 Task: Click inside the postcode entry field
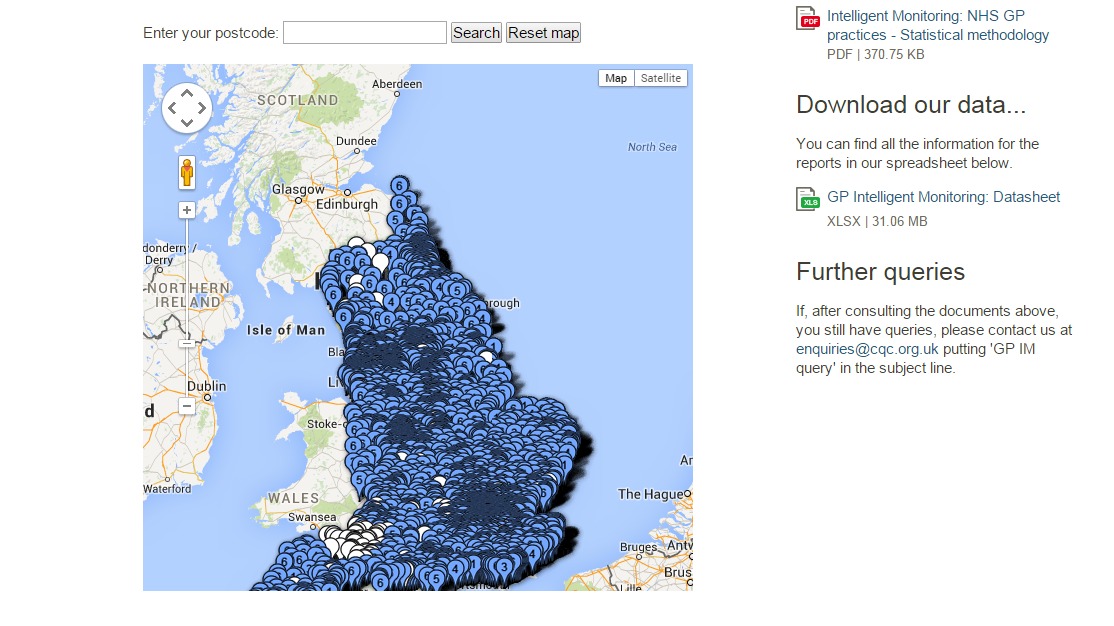[x=363, y=32]
